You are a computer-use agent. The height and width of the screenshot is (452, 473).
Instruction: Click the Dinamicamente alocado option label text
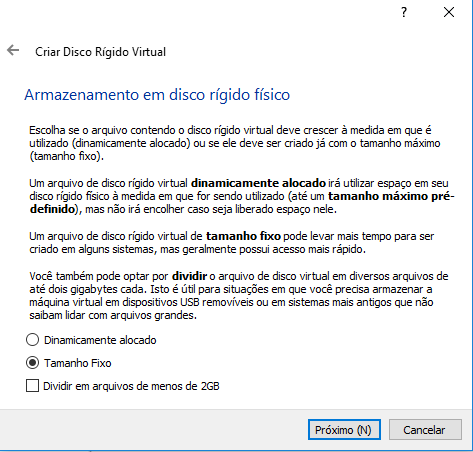pos(100,340)
